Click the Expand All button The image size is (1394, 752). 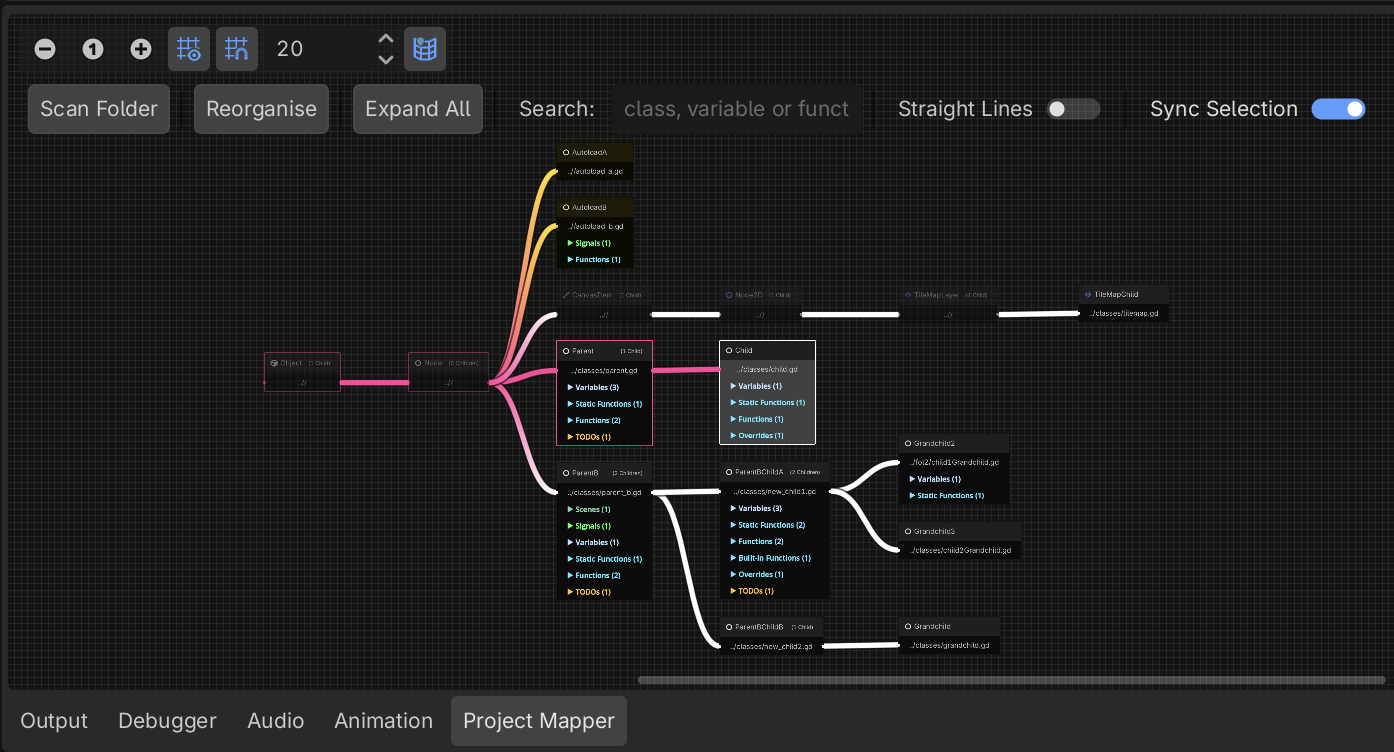418,109
